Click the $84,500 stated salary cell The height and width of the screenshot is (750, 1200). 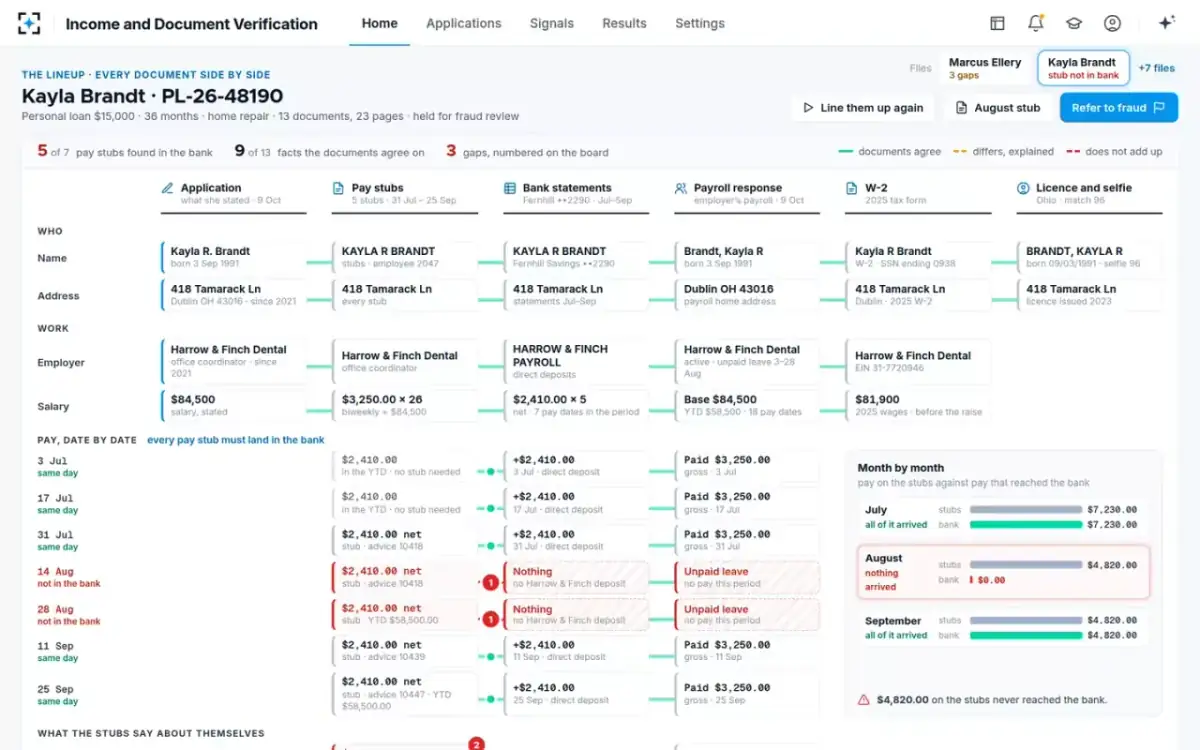click(x=234, y=405)
